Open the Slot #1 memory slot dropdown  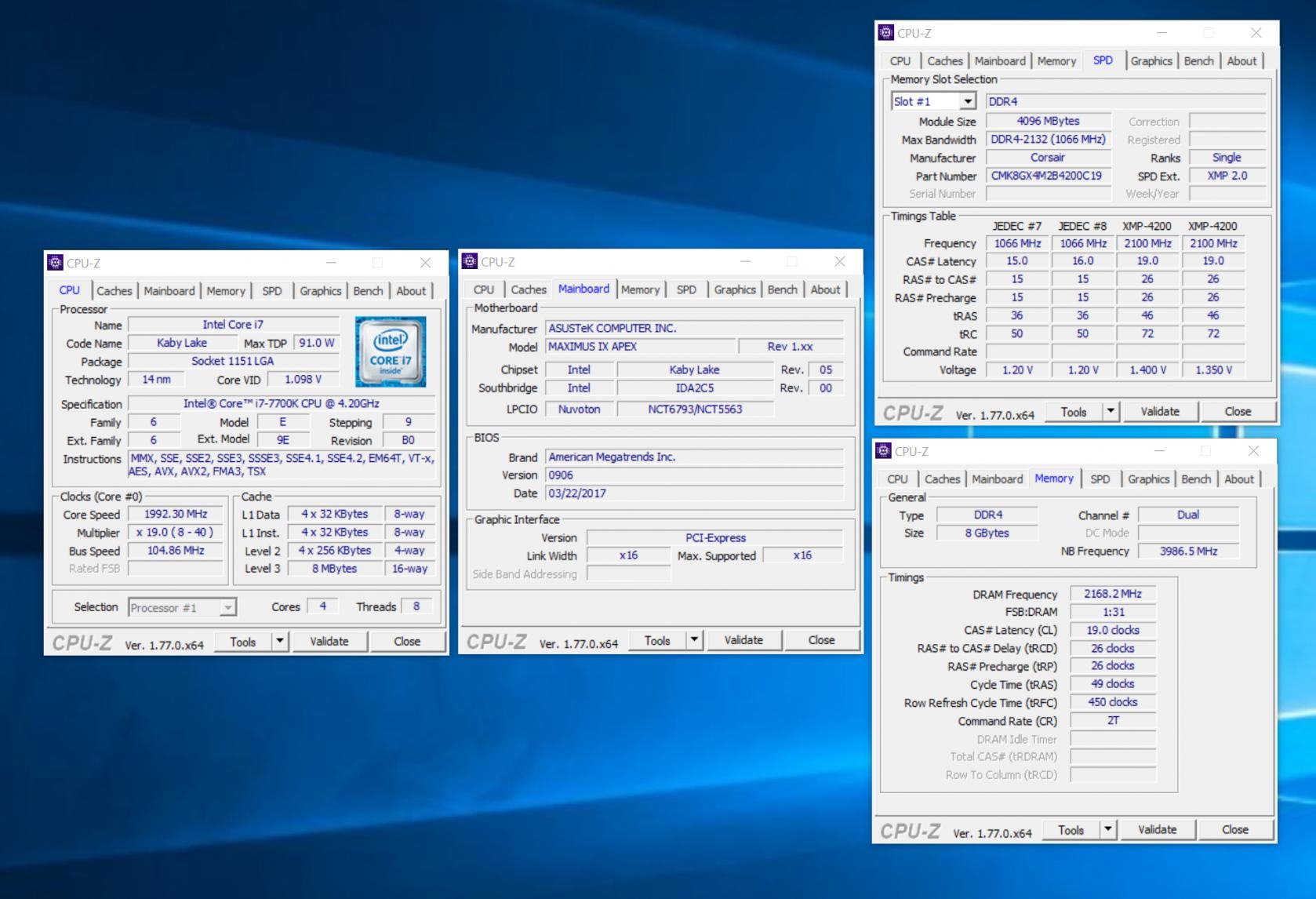point(968,101)
